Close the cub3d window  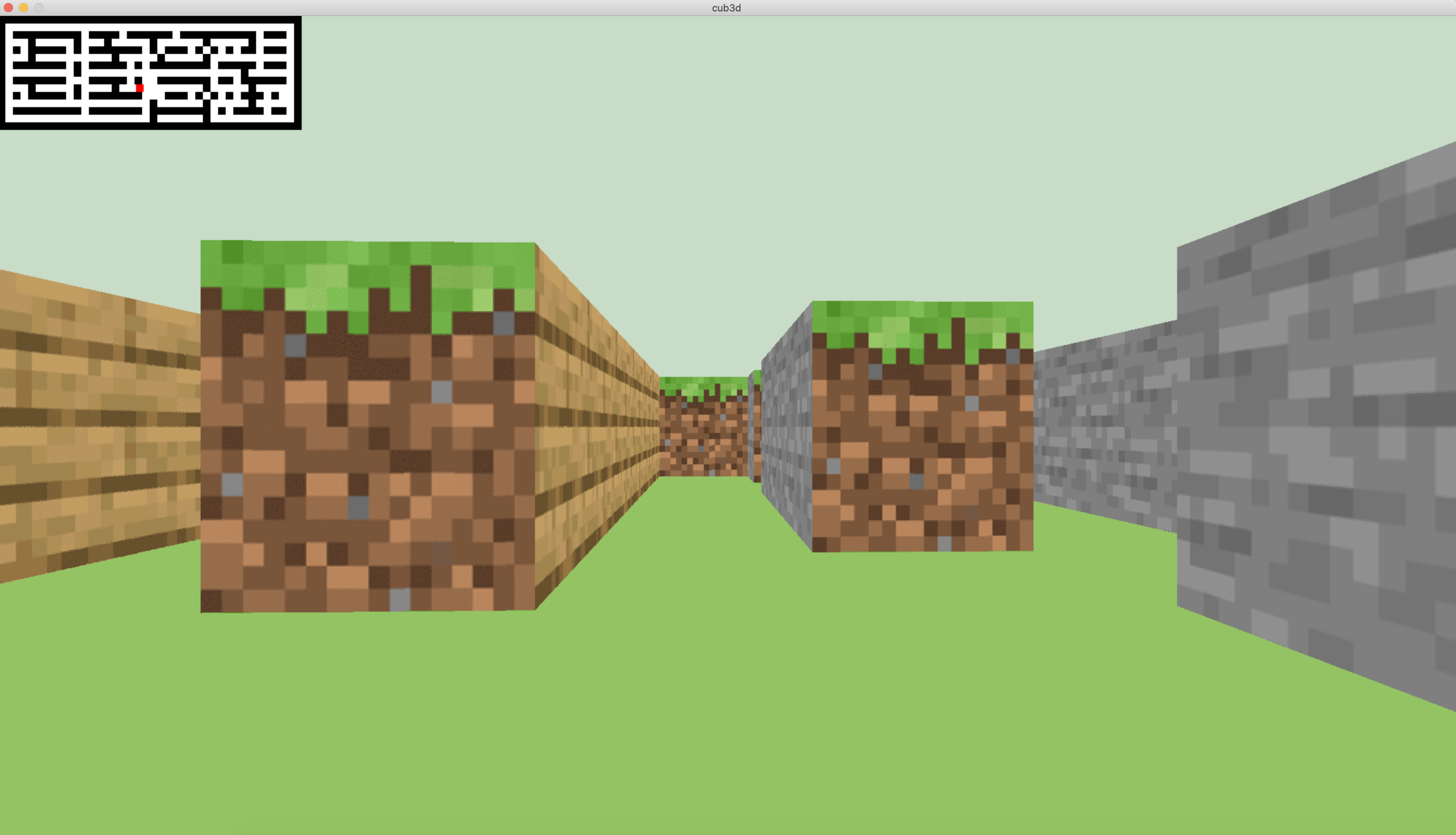coord(8,8)
